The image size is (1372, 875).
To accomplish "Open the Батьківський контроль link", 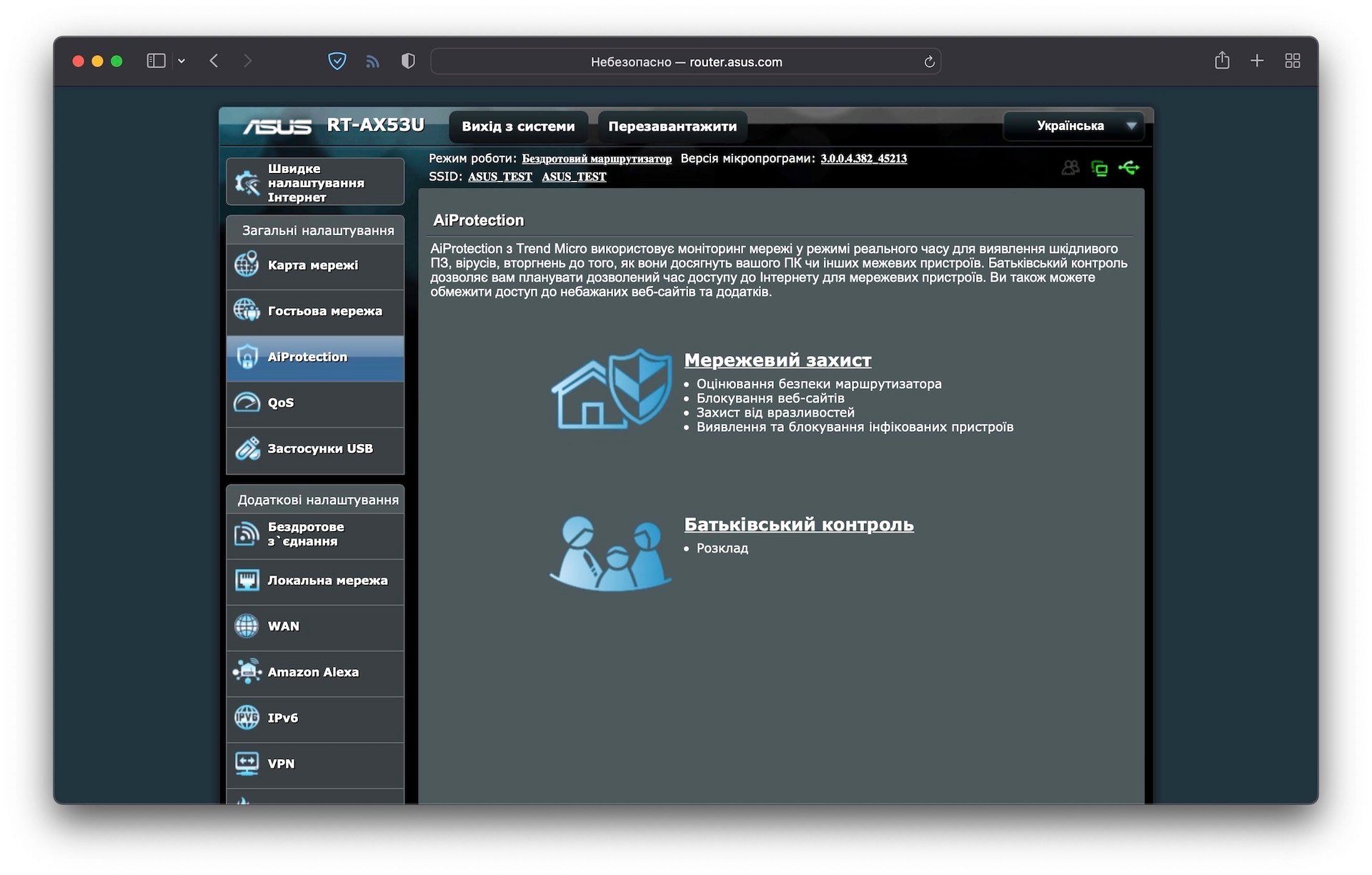I will tap(799, 525).
